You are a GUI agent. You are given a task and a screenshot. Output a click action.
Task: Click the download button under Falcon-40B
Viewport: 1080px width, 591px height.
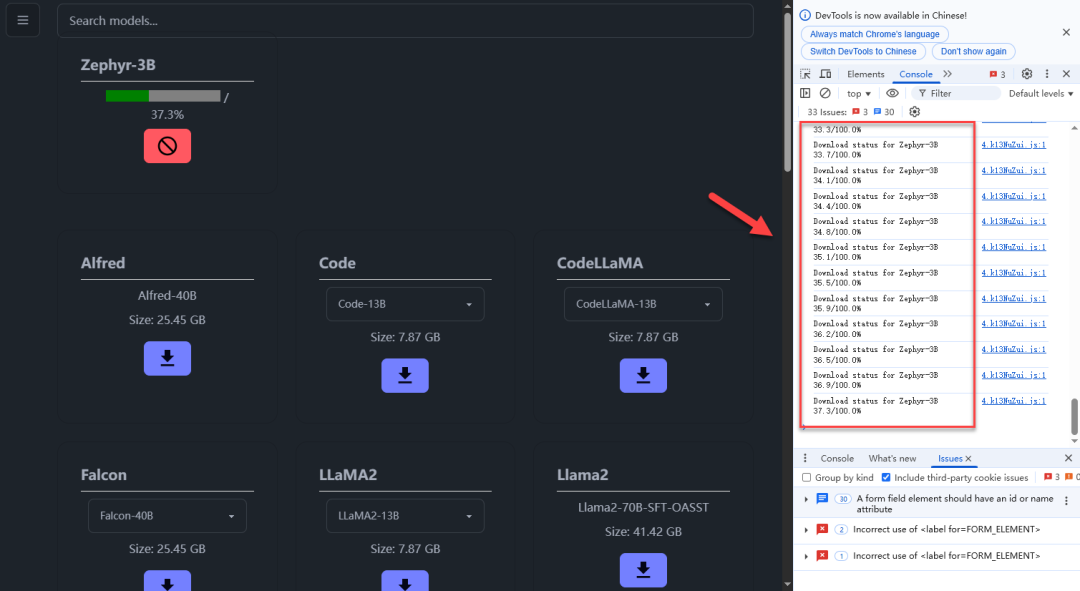click(167, 581)
